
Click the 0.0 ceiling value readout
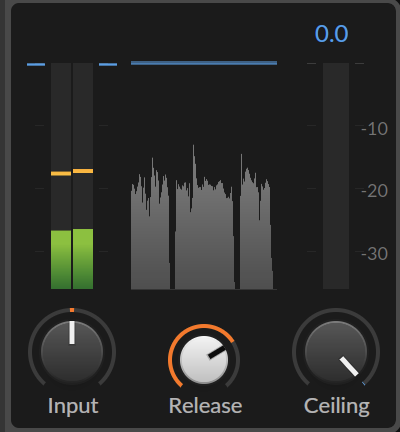click(x=332, y=34)
